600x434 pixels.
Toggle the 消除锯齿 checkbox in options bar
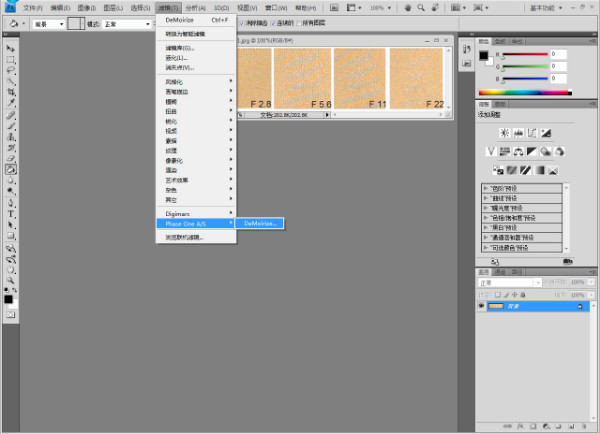pyautogui.click(x=241, y=23)
